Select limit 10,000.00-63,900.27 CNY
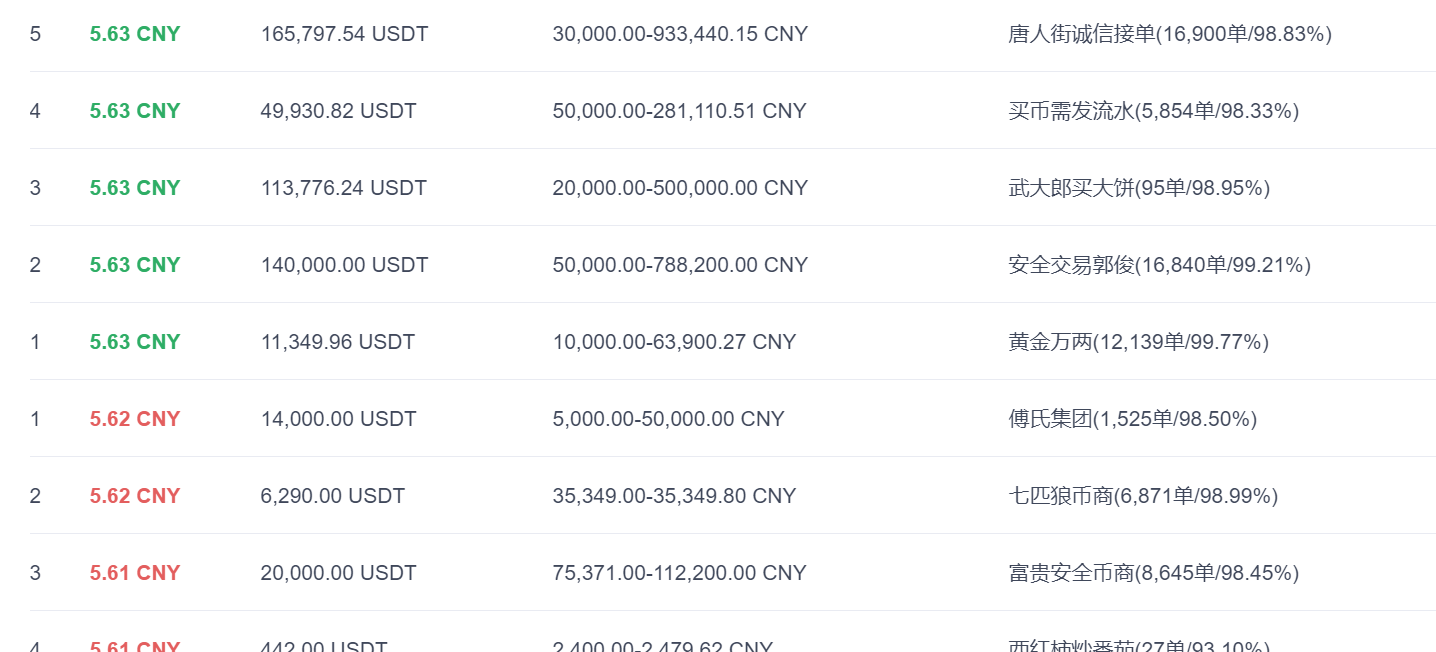 (674, 342)
